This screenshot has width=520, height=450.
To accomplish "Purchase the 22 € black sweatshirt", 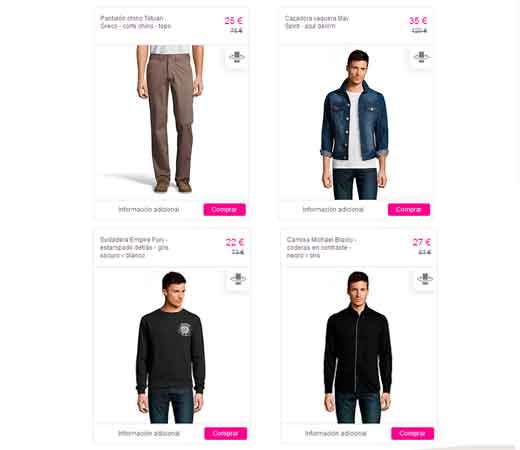I will click(226, 434).
